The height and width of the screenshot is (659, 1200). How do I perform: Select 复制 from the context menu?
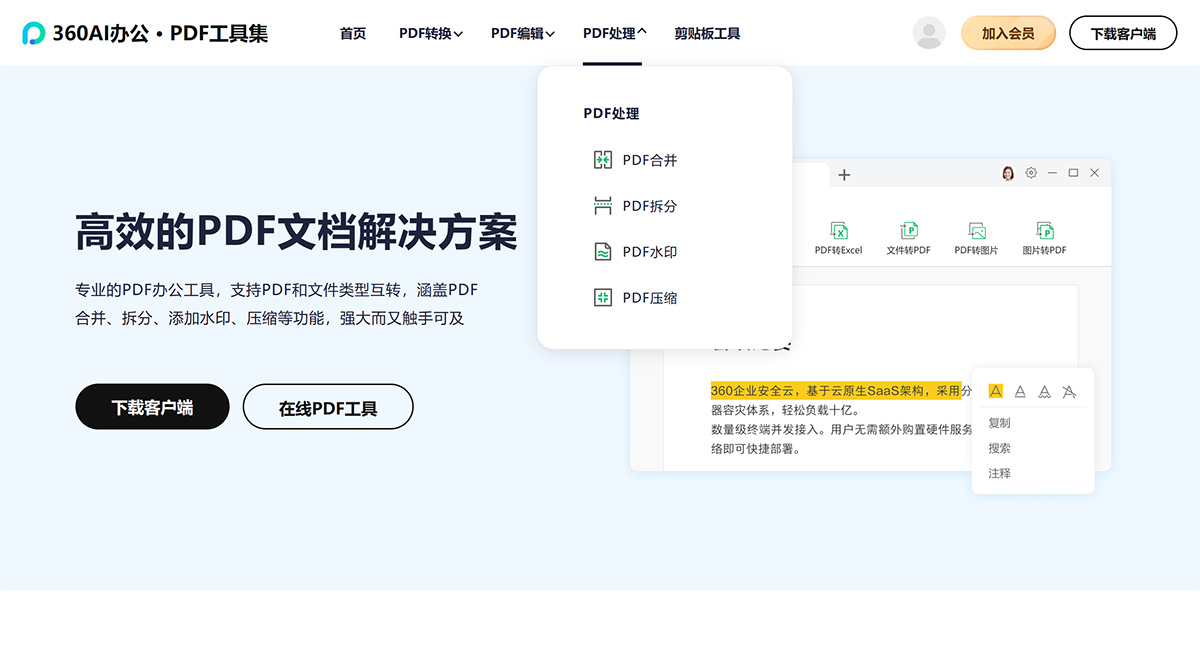tap(1000, 423)
